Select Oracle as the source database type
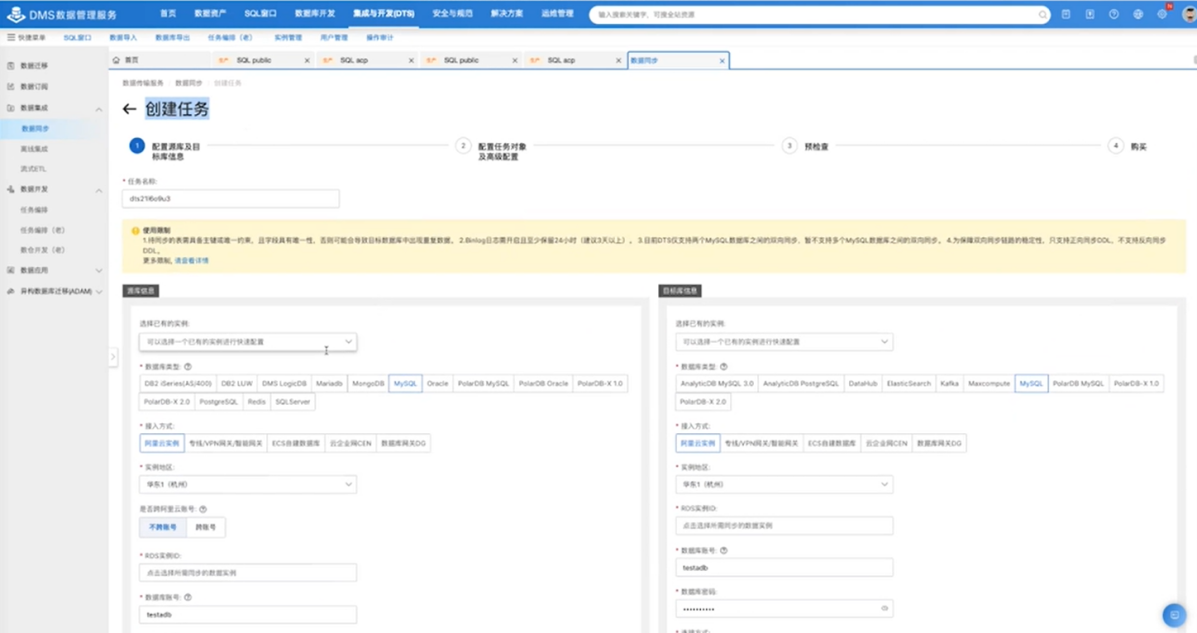The height and width of the screenshot is (633, 1197). tap(437, 383)
